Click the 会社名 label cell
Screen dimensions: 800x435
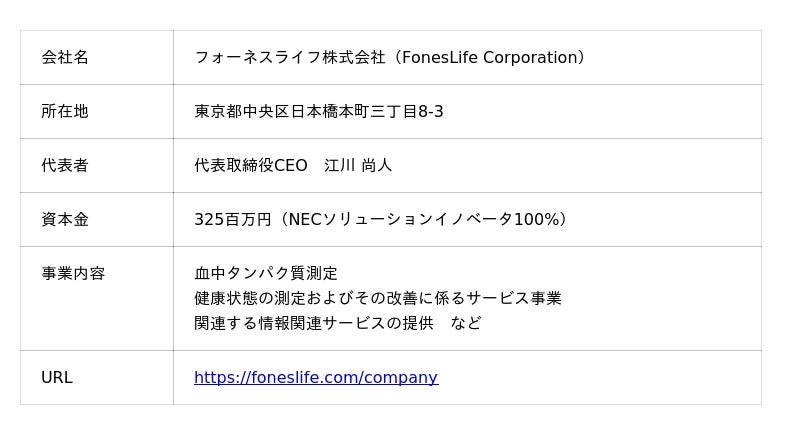click(65, 58)
